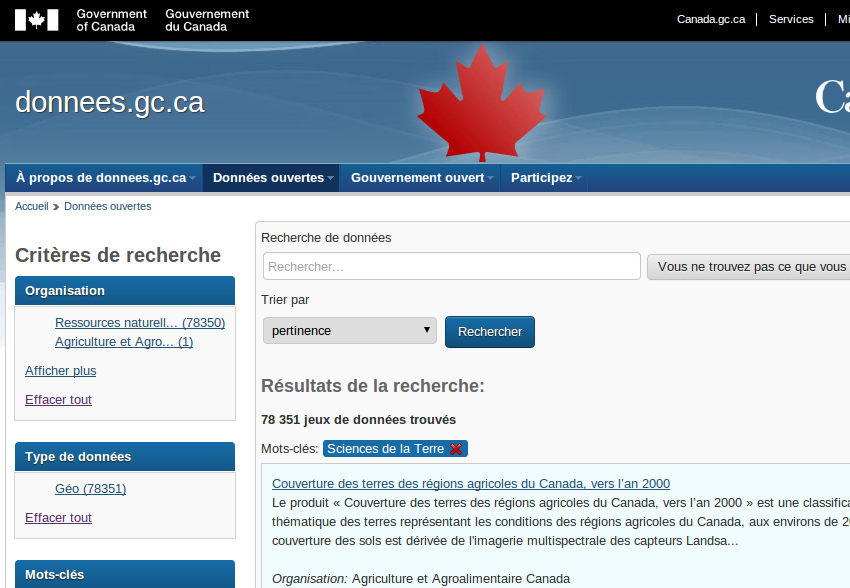The height and width of the screenshot is (588, 850).
Task: Open Couverture des terres des régions agricoles result
Action: [471, 483]
